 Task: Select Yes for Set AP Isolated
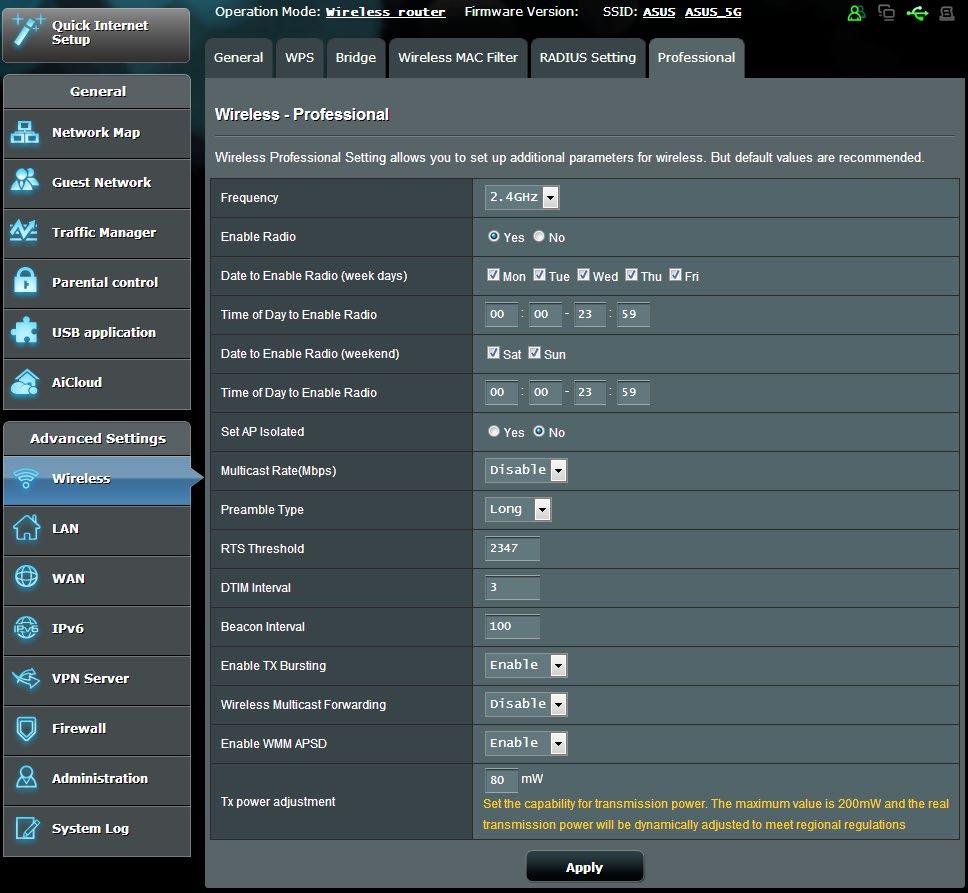pyautogui.click(x=493, y=431)
